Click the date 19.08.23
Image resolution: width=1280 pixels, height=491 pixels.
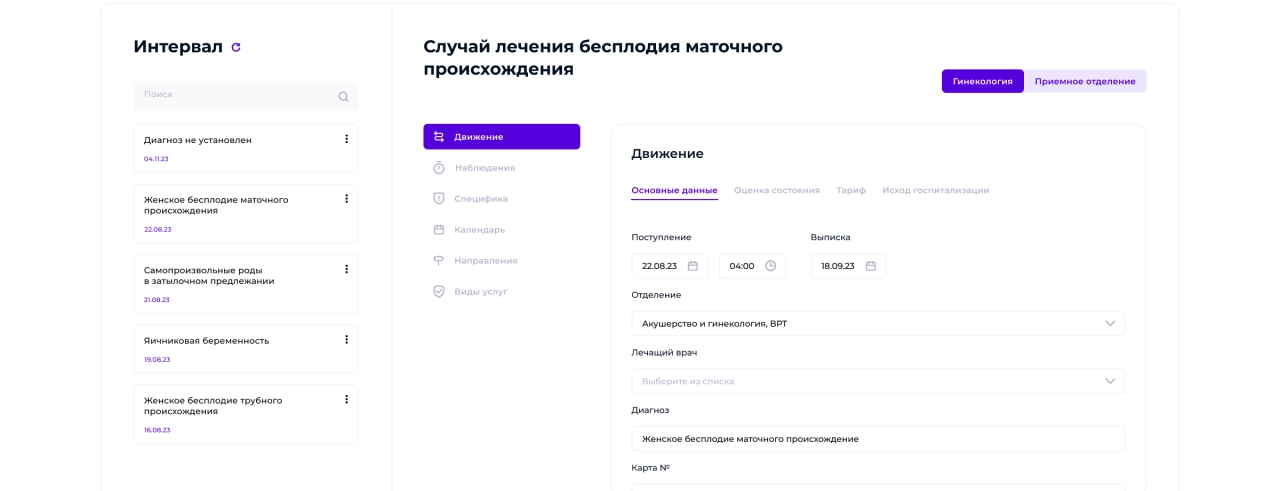(x=157, y=359)
